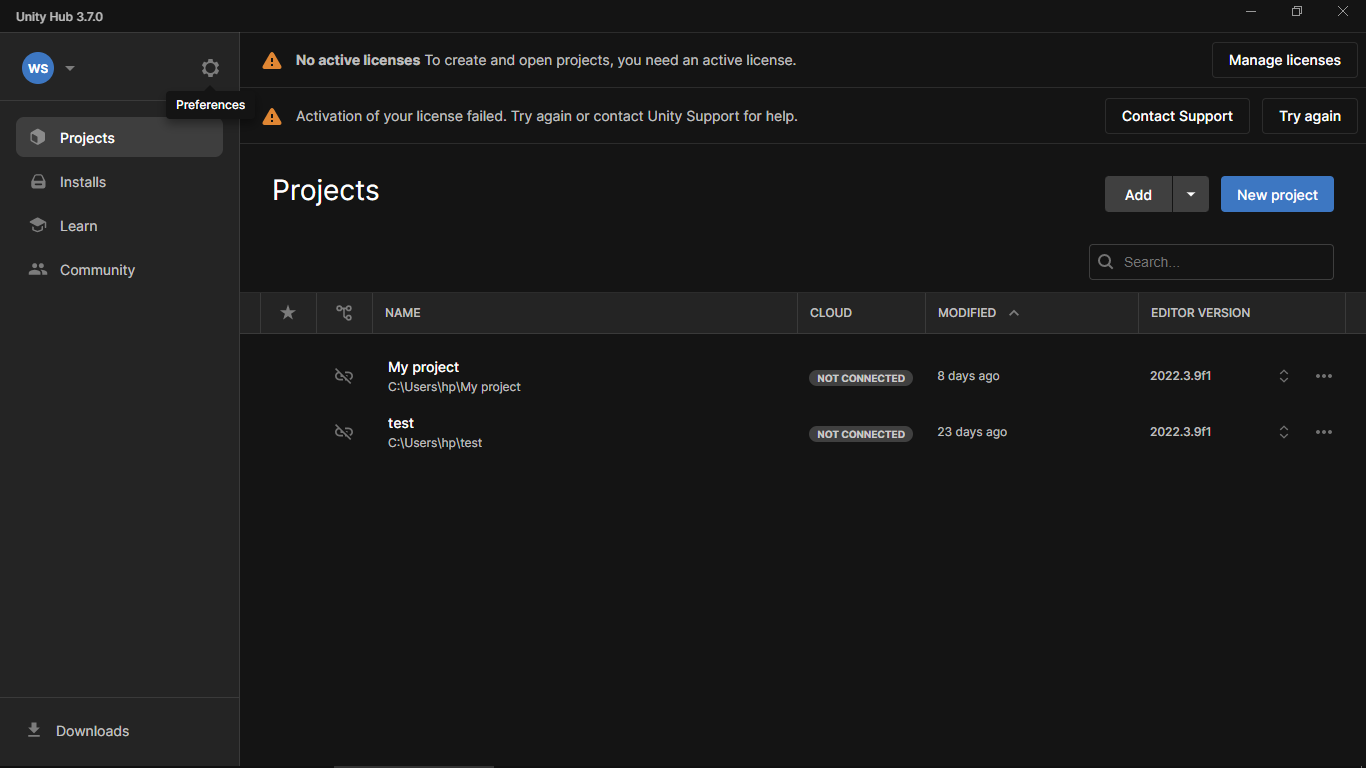This screenshot has height=768, width=1366.
Task: Click the Manage licenses button
Action: click(x=1284, y=60)
